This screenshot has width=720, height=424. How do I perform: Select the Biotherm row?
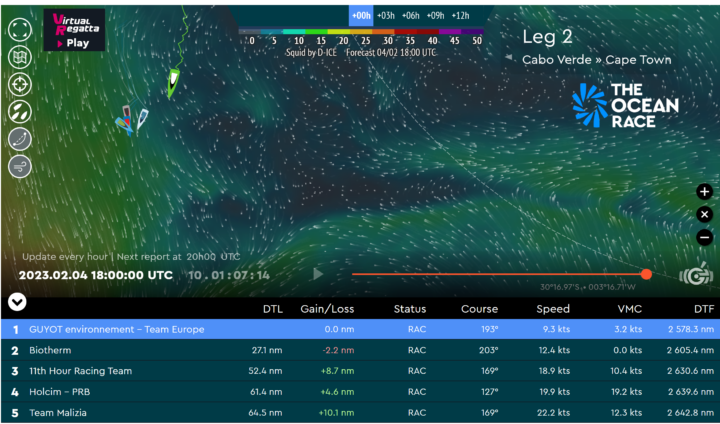tap(360, 350)
